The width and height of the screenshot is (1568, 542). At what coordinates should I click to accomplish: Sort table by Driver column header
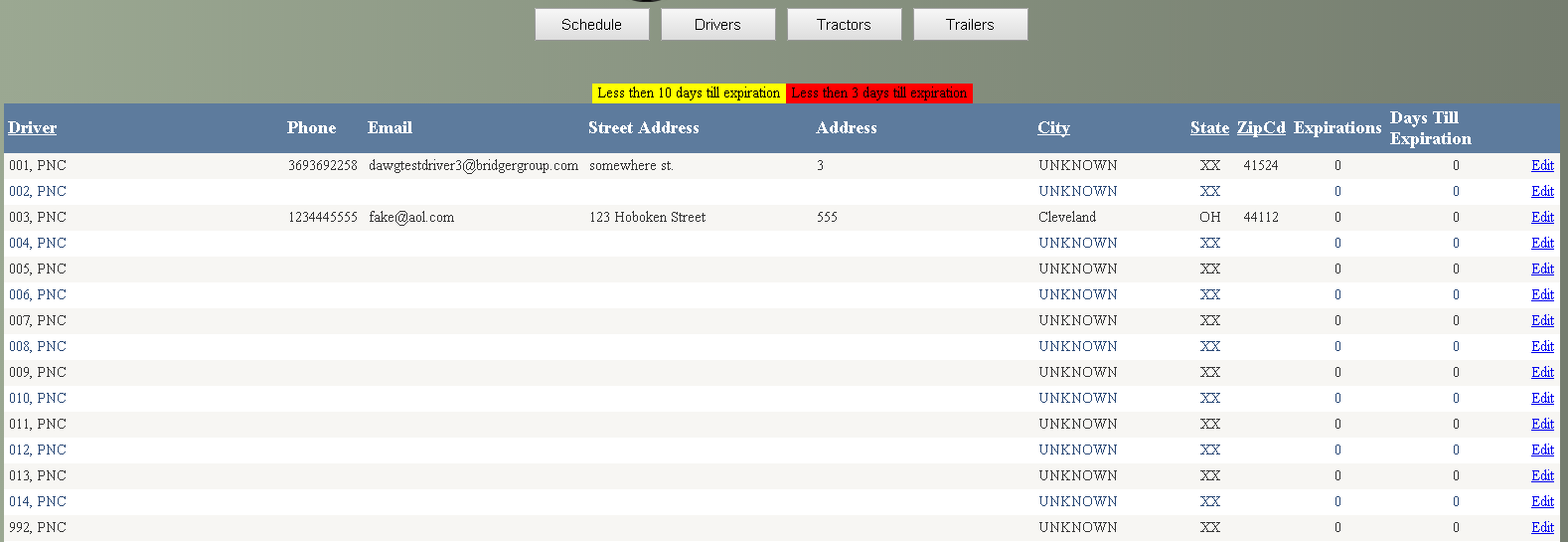(33, 127)
